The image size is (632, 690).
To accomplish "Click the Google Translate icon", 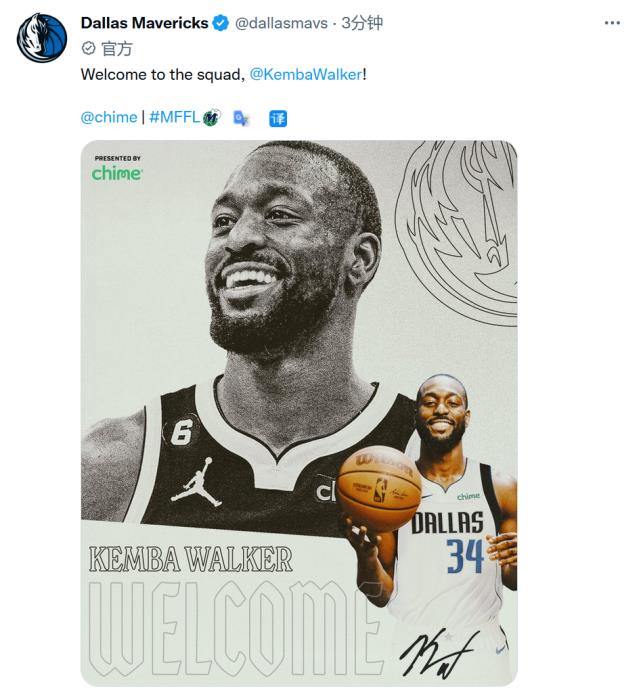I will [x=241, y=118].
